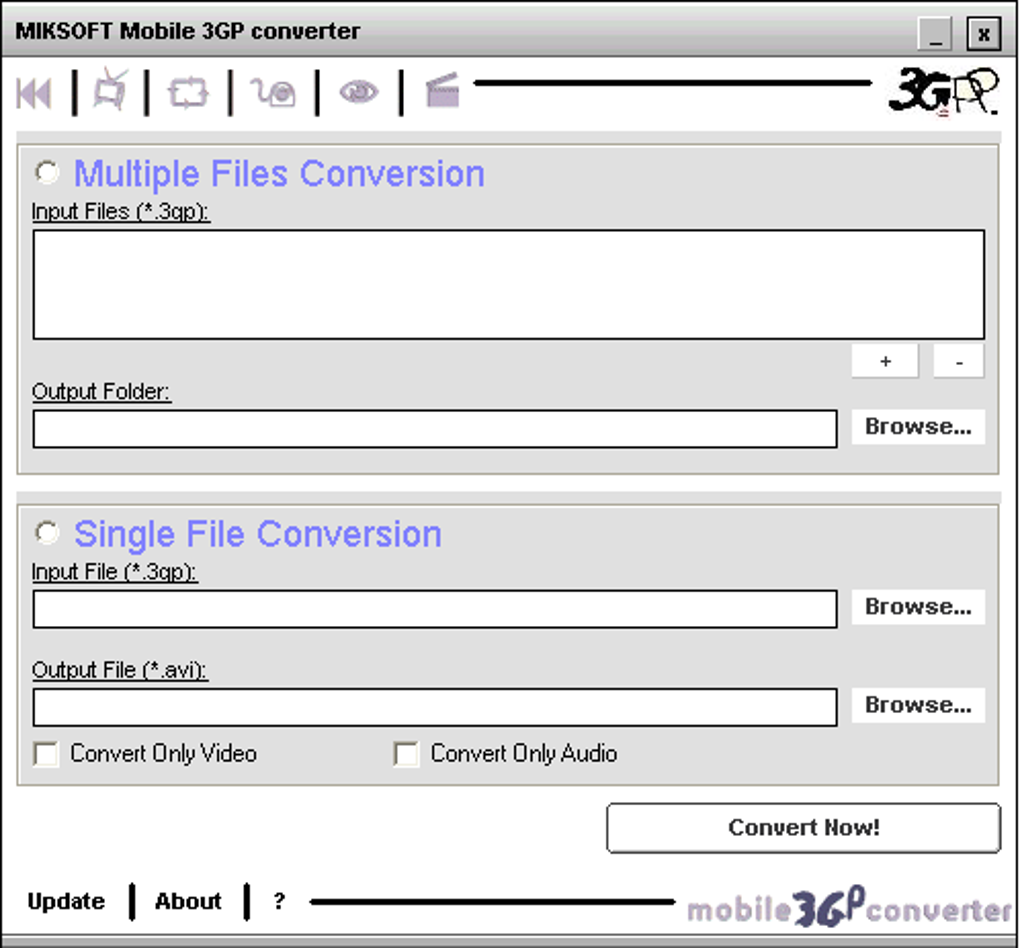1020x948 pixels.
Task: Click the webcam toolbar icon
Action: (273, 93)
